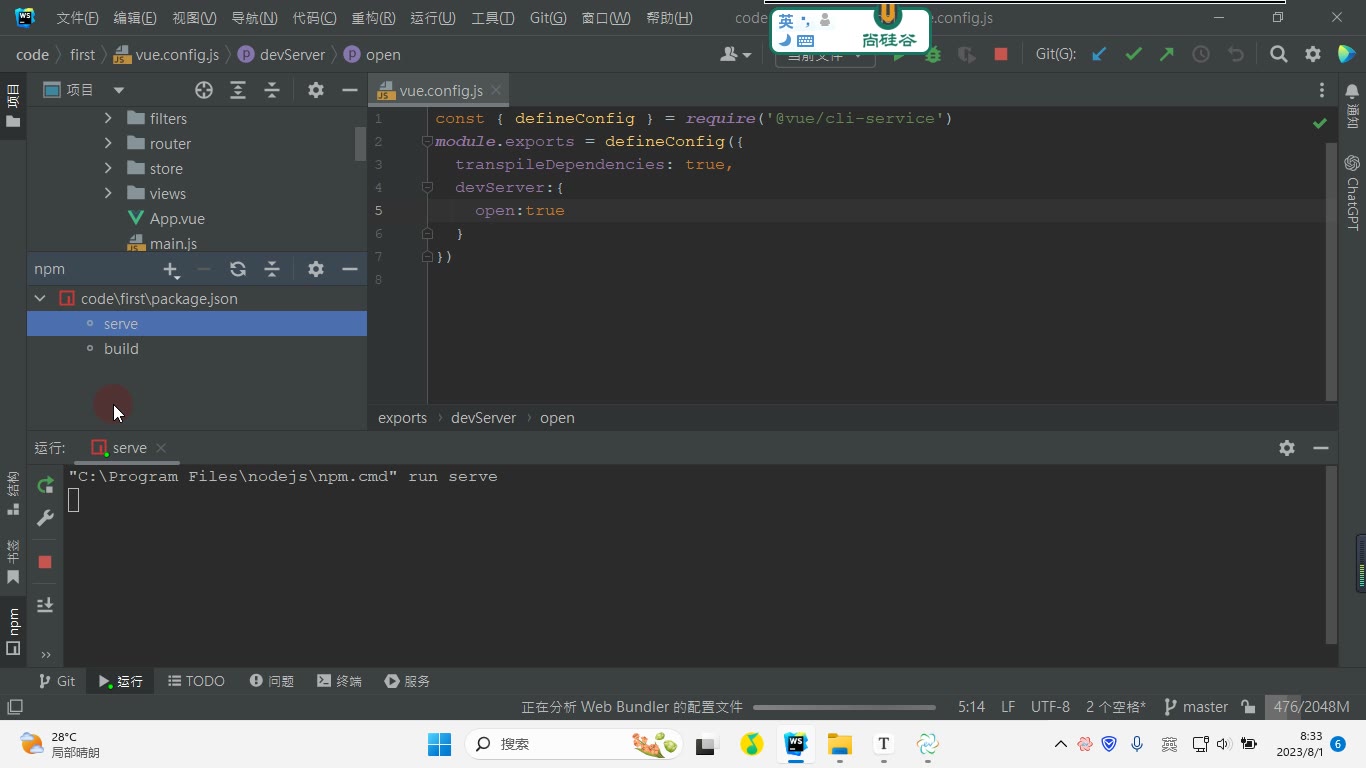Open the project panel's gear options
1366x768 pixels.
click(316, 90)
